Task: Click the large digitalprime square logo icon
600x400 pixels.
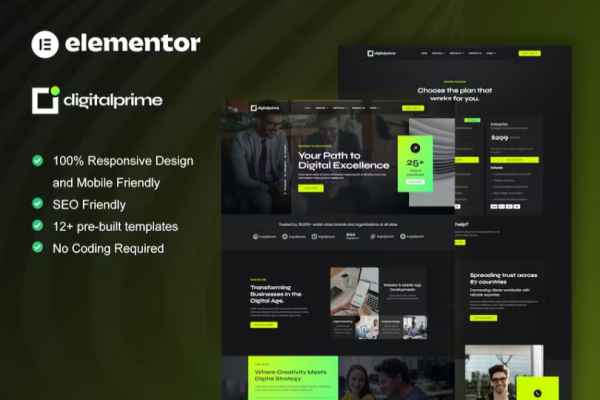Action: pos(46,100)
